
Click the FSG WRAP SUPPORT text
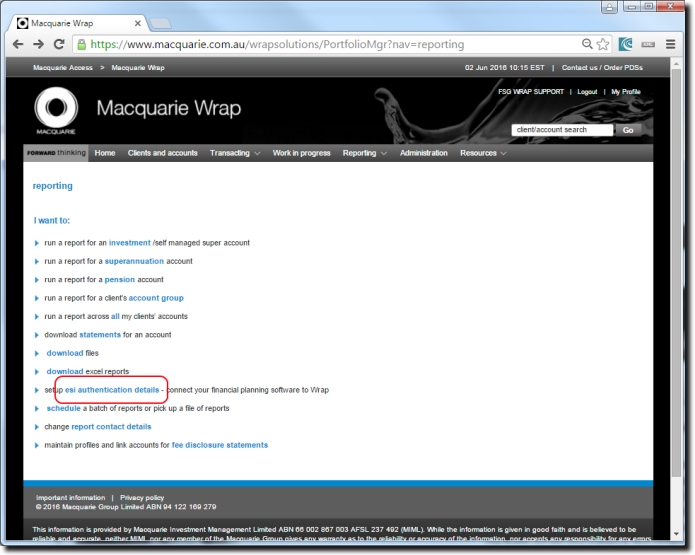[x=531, y=92]
